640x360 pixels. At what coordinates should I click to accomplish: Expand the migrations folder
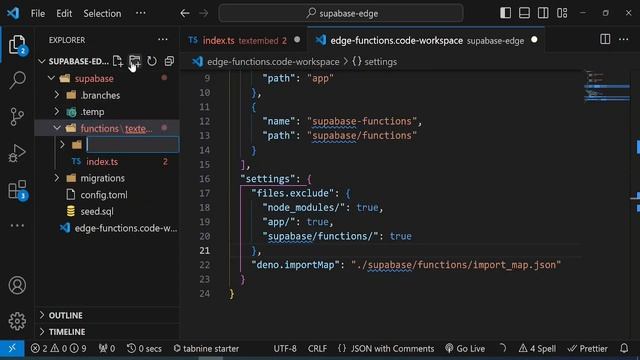[x=57, y=178]
